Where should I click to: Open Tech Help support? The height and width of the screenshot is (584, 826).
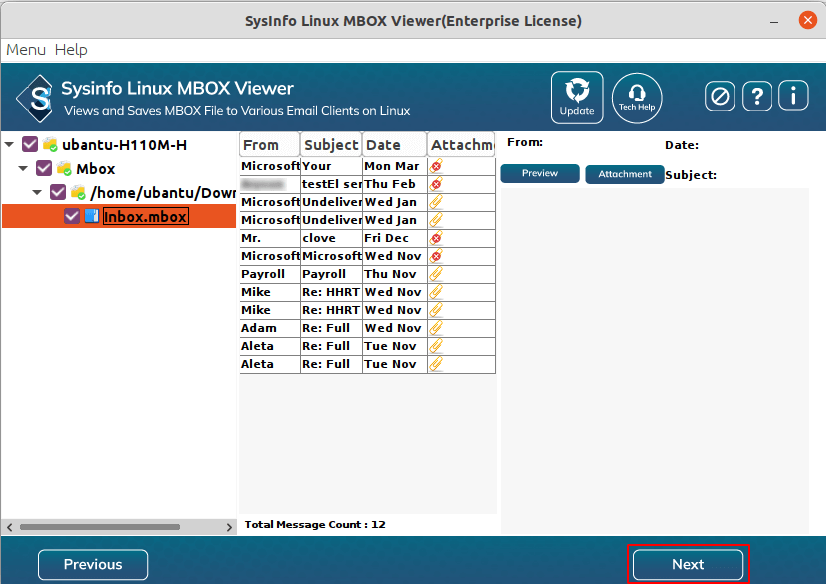point(637,98)
